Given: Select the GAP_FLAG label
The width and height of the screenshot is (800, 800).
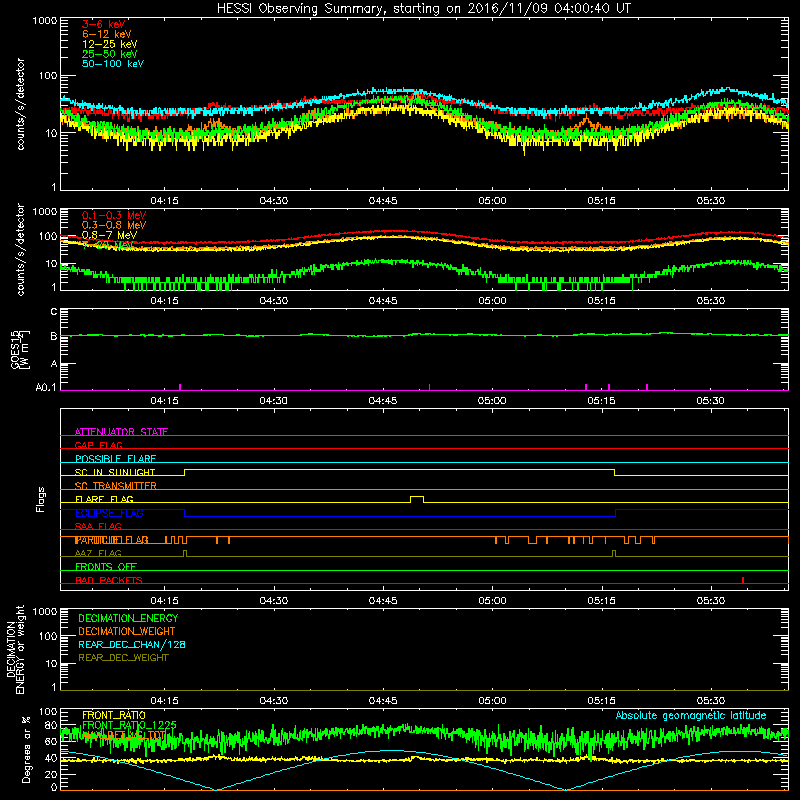Looking at the screenshot, I should (x=98, y=445).
